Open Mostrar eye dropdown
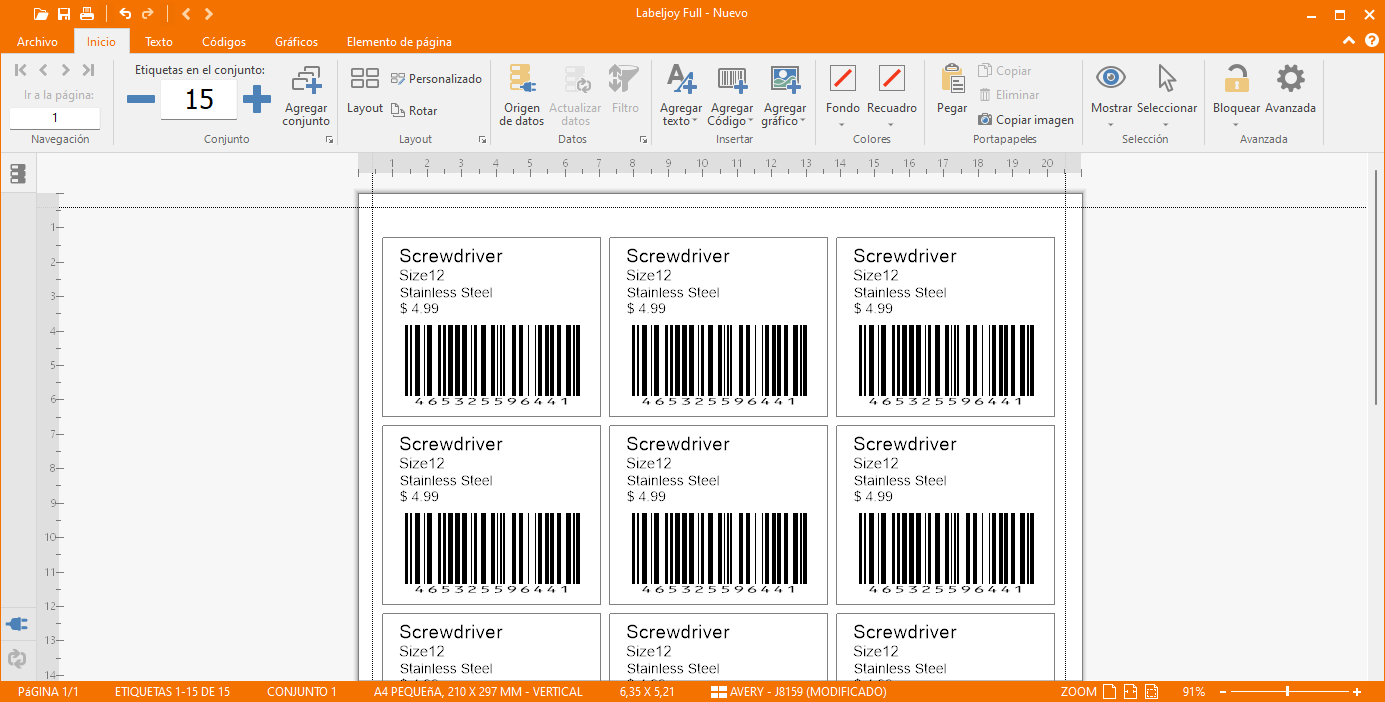This screenshot has width=1385, height=702. pos(1111,96)
